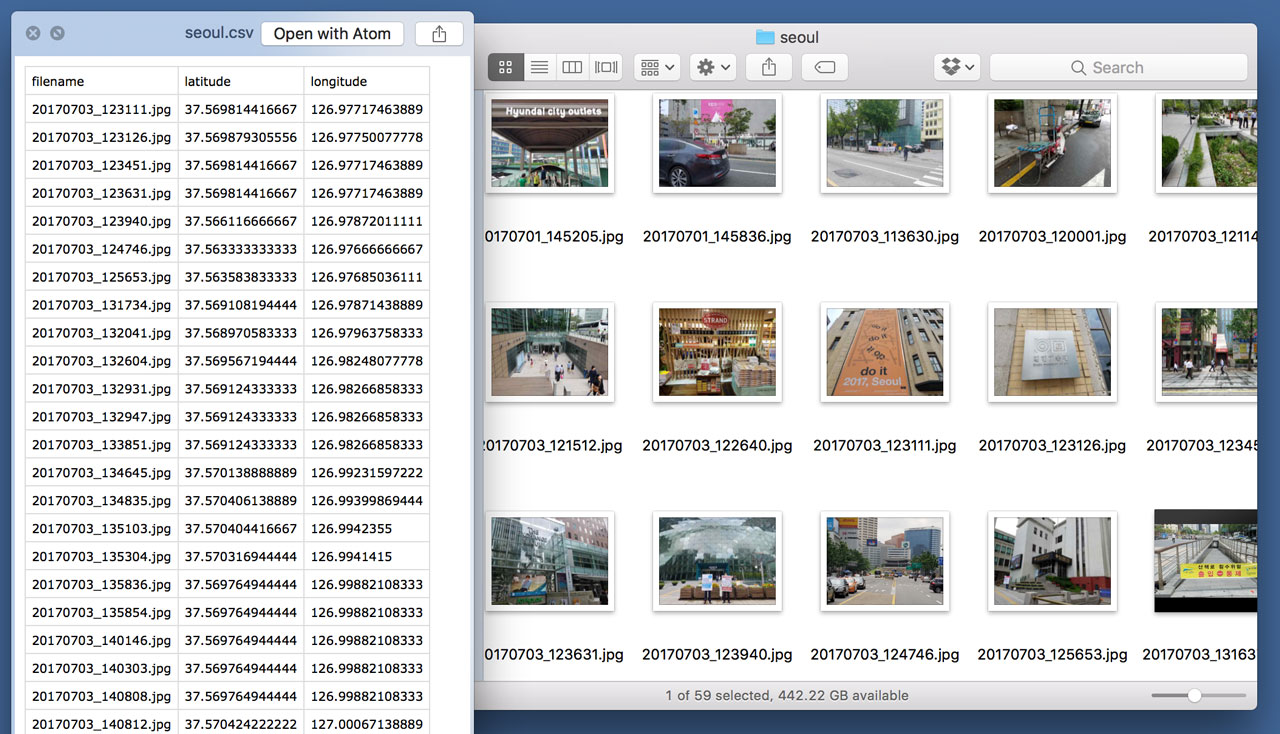Click the Edit Tags icon
Image resolution: width=1280 pixels, height=734 pixels.
[x=824, y=67]
